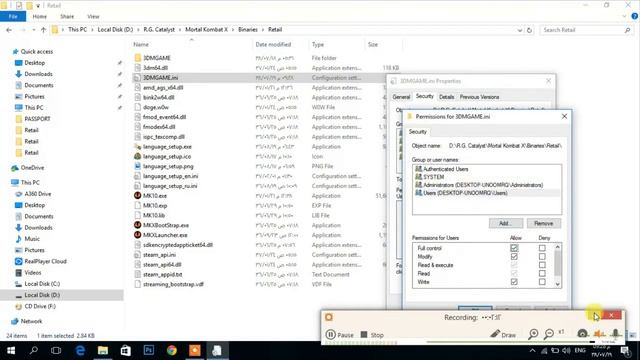
Task: Show hidden system tray icons
Action: pos(532,350)
